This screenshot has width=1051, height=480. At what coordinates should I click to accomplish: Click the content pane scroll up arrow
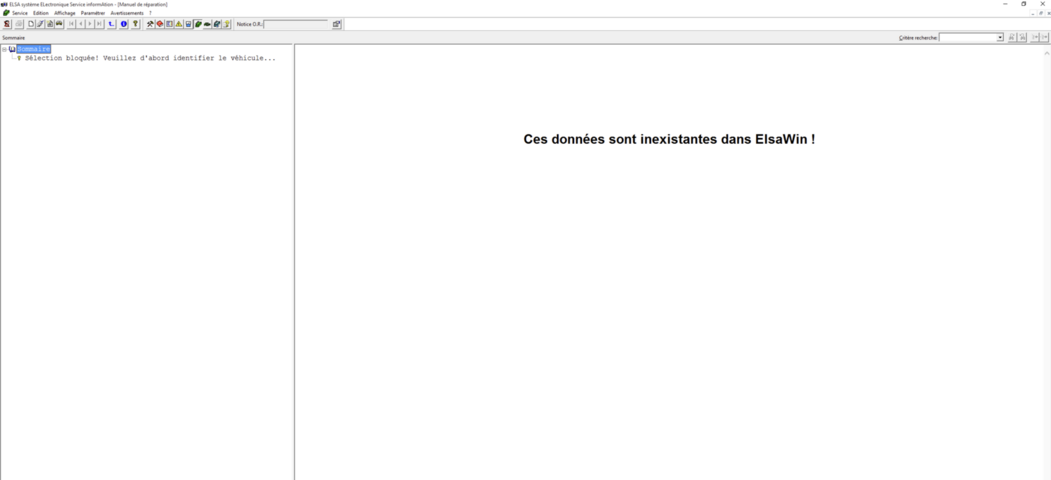[x=1046, y=52]
